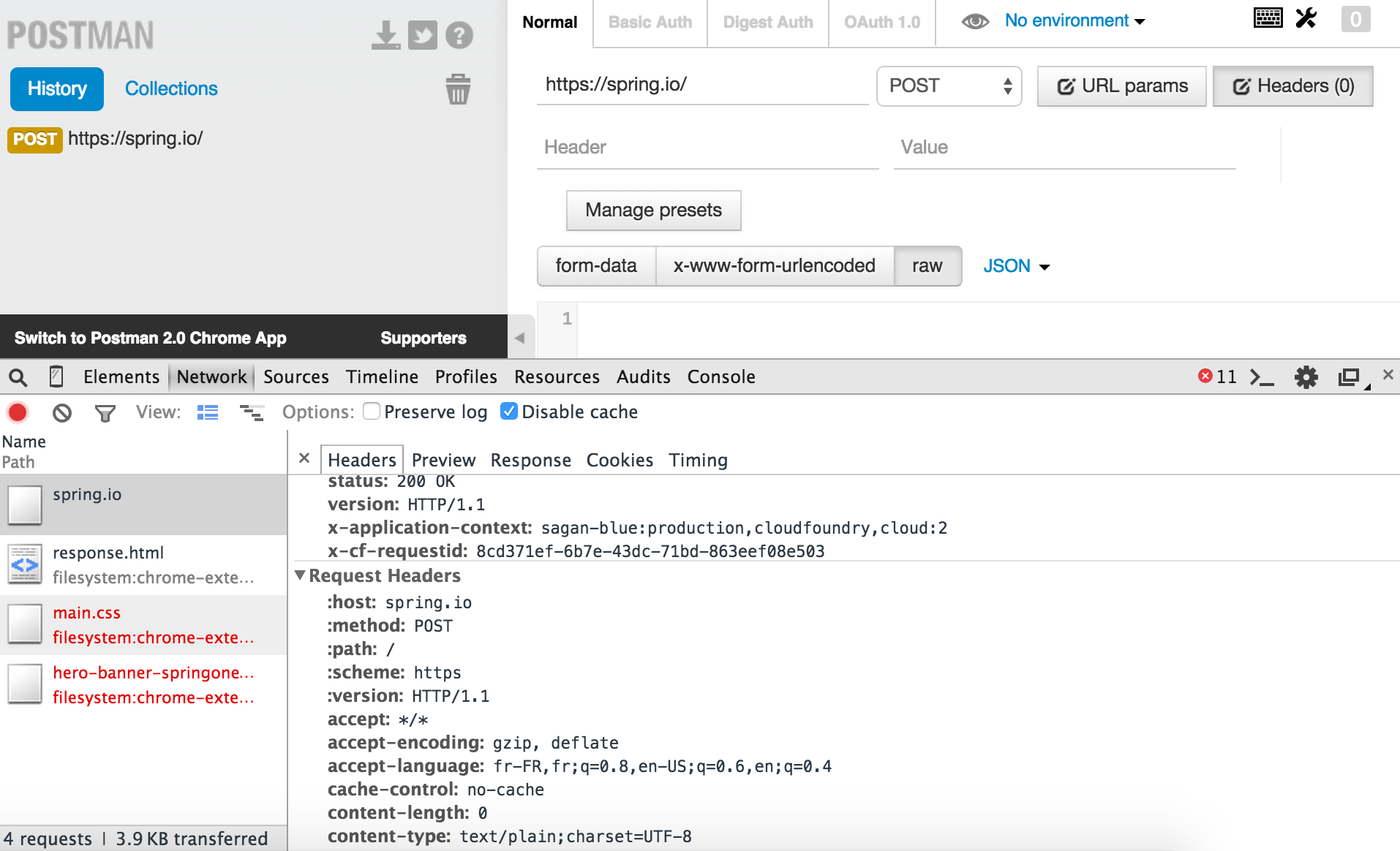Open the No environment dropdown

(1075, 20)
